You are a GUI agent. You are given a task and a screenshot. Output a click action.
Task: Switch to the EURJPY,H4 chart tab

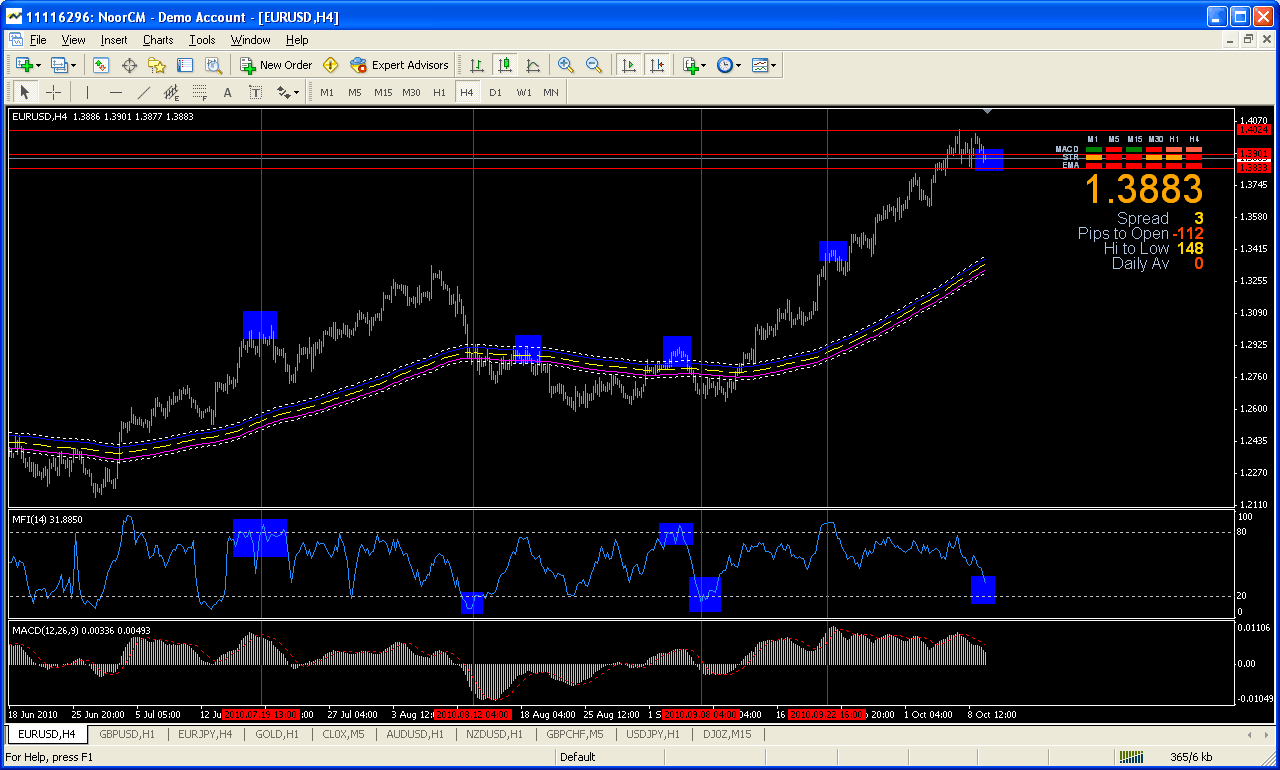(x=205, y=734)
